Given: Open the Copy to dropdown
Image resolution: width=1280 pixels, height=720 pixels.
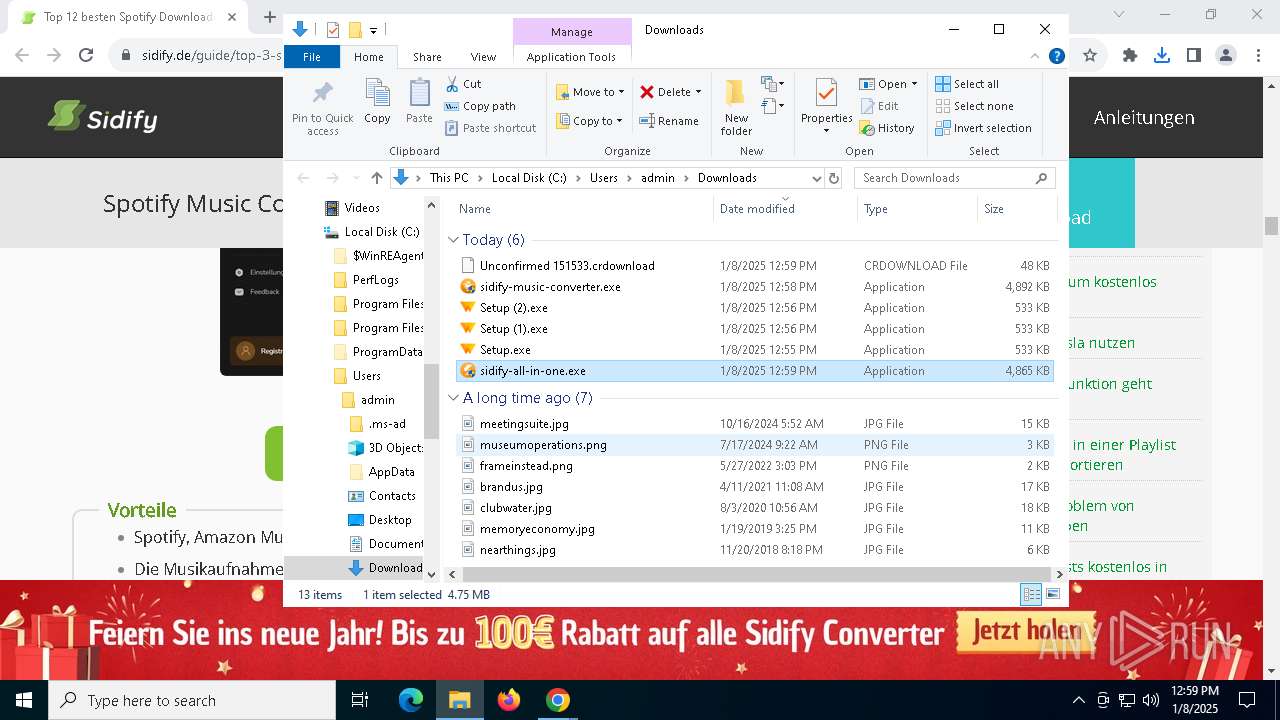Looking at the screenshot, I should tap(590, 121).
